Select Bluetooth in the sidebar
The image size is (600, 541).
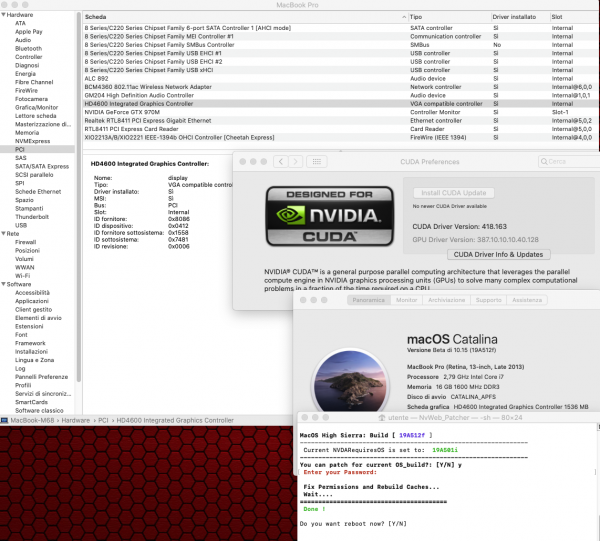click(x=28, y=48)
